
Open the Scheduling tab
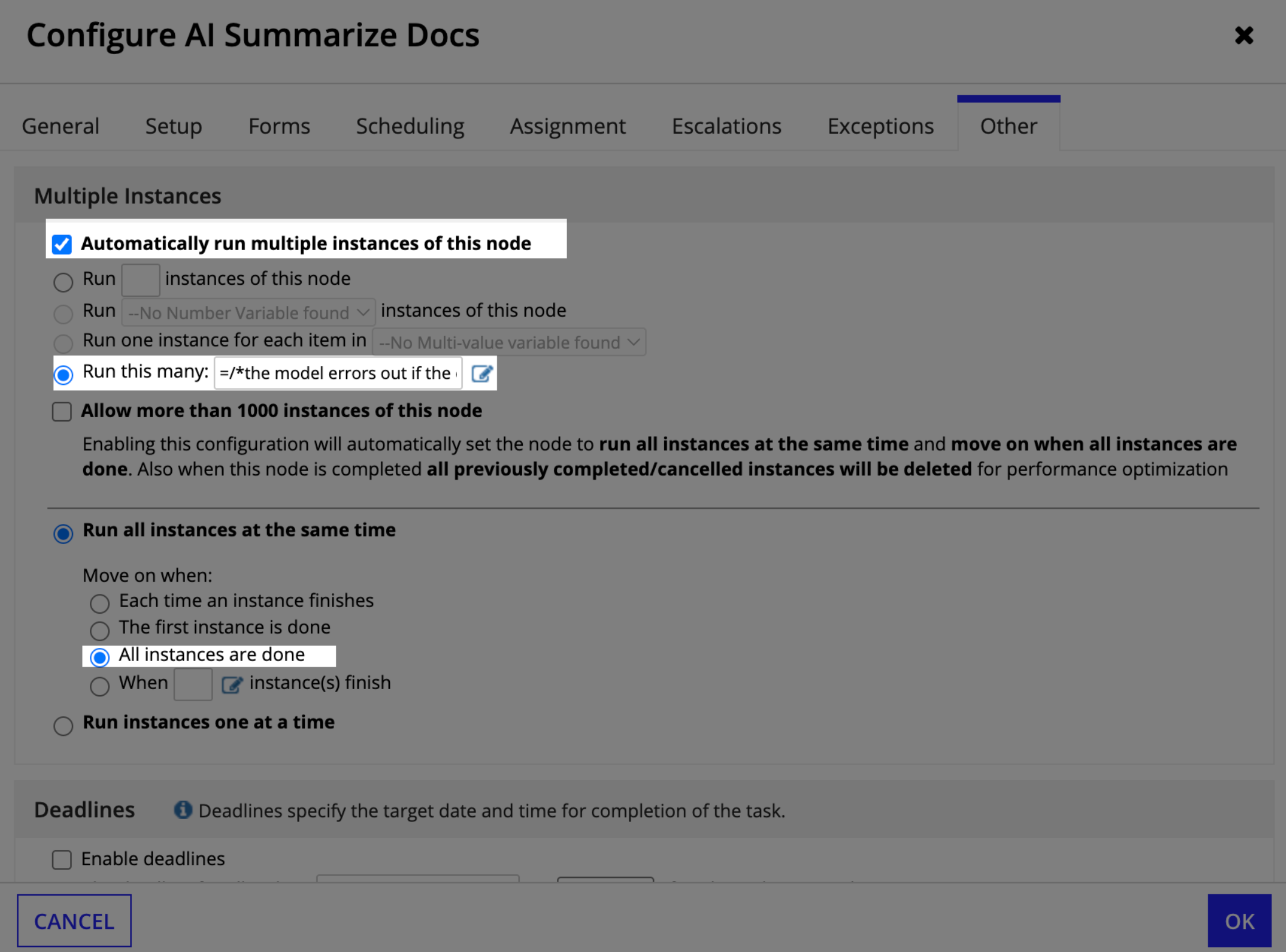pos(410,126)
